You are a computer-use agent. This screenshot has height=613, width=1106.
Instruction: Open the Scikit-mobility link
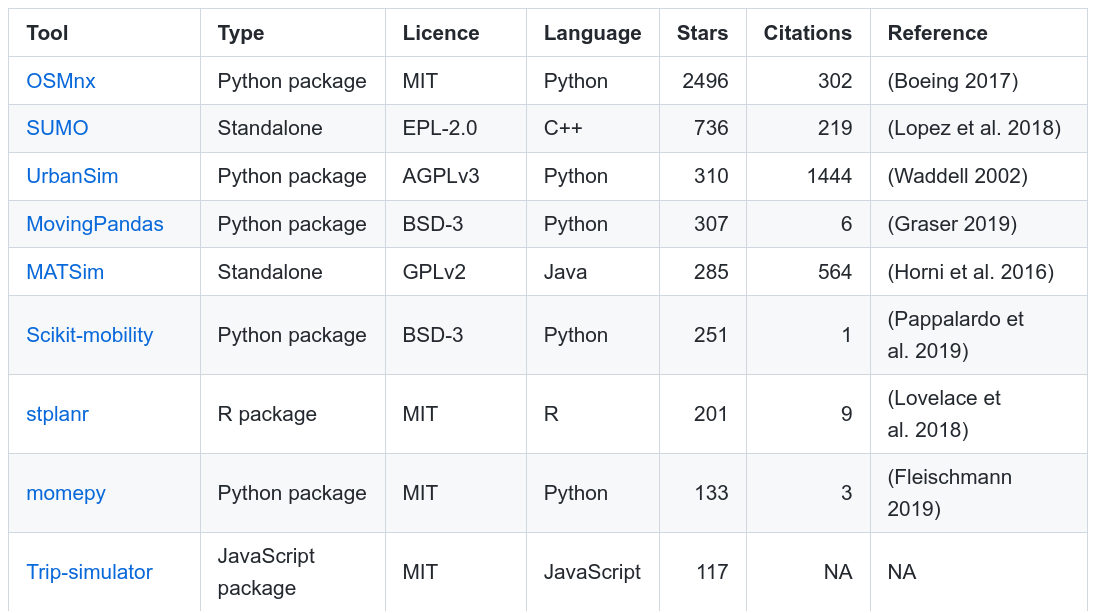coord(90,335)
